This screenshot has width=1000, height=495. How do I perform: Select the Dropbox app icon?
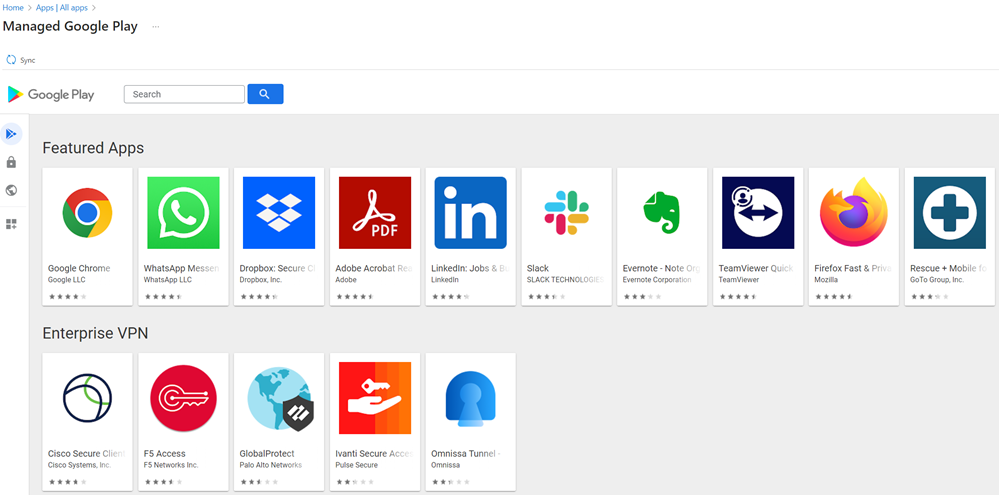pyautogui.click(x=279, y=213)
